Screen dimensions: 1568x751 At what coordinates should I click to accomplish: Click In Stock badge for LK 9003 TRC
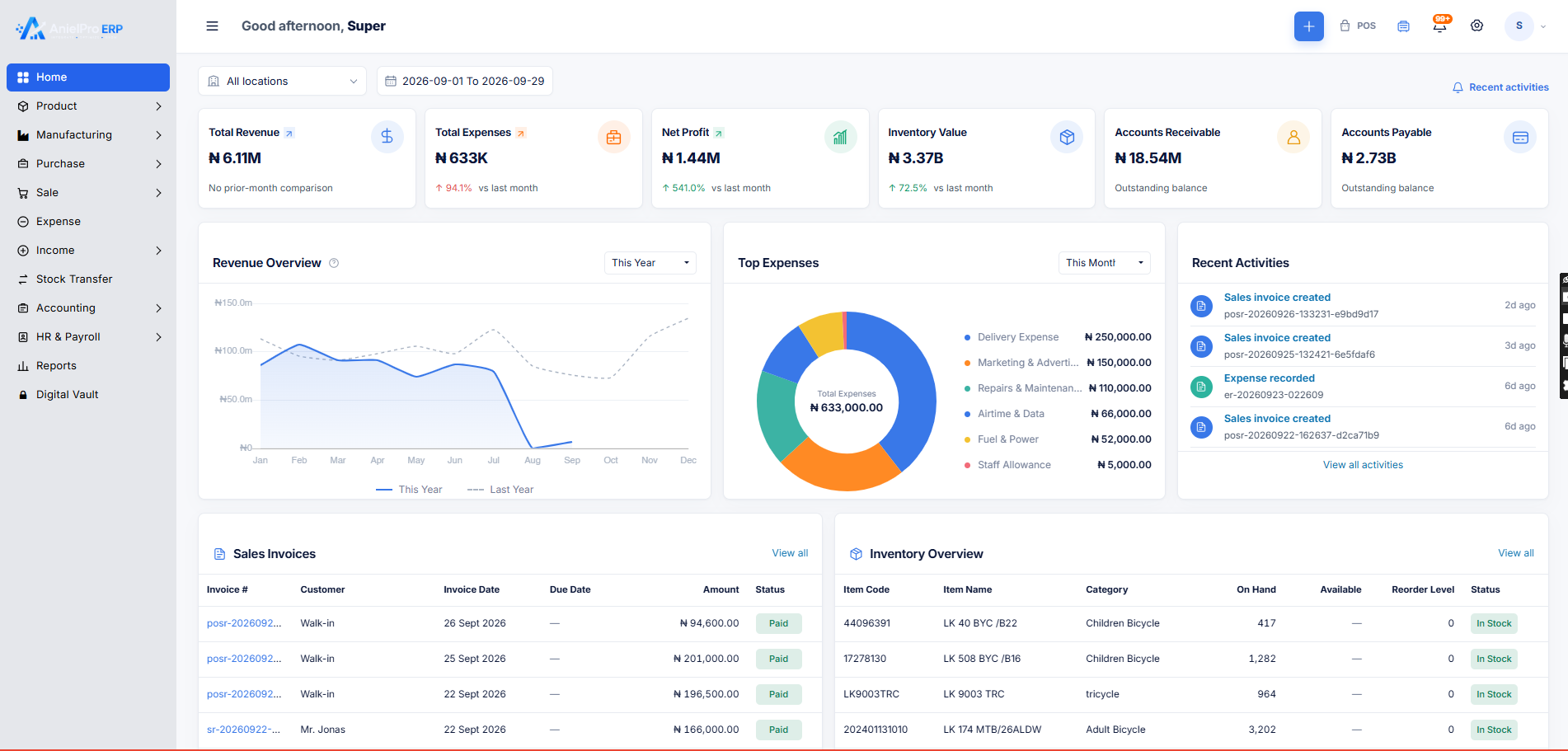1494,695
